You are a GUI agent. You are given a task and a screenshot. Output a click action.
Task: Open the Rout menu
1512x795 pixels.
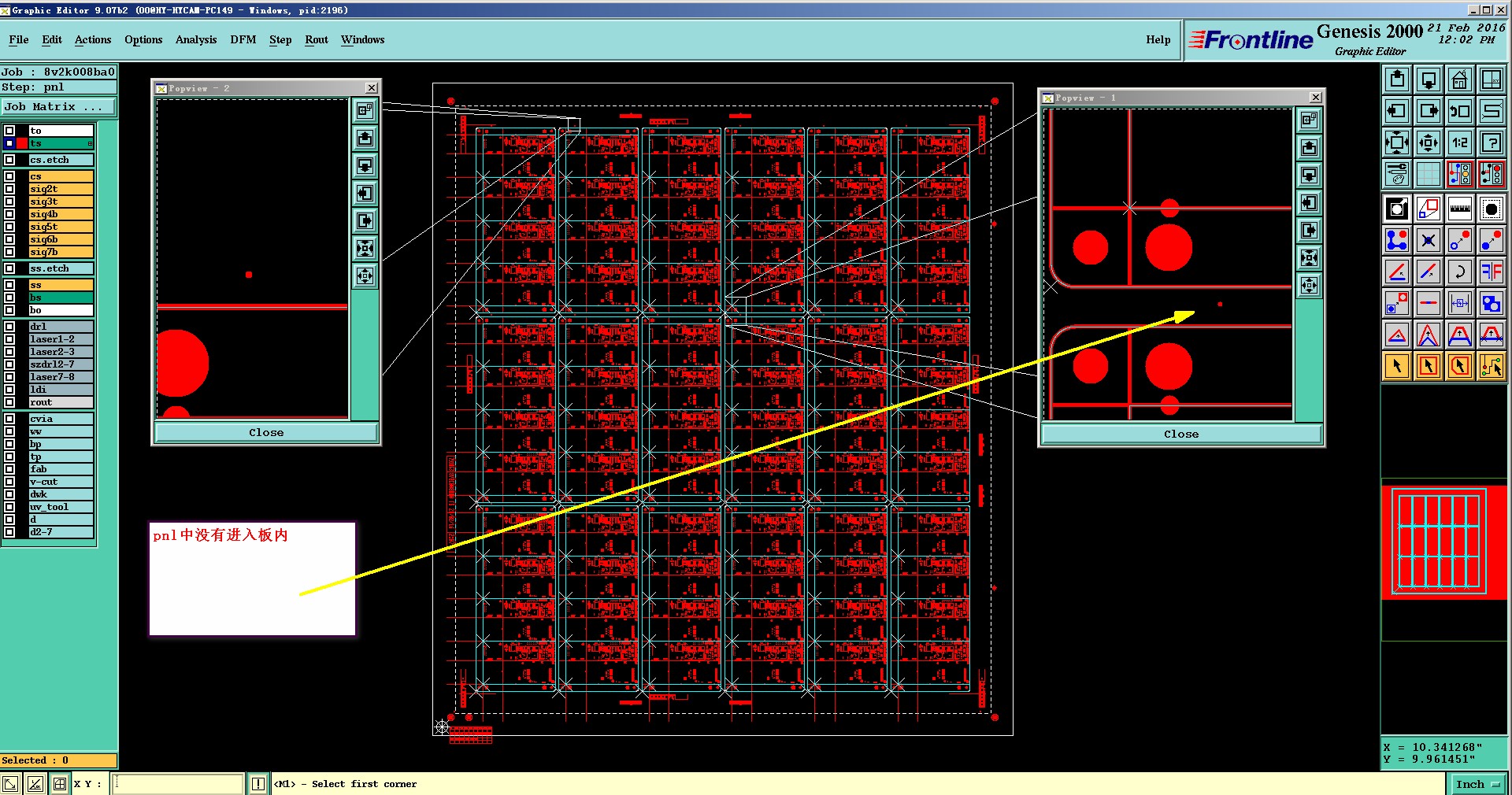point(317,39)
